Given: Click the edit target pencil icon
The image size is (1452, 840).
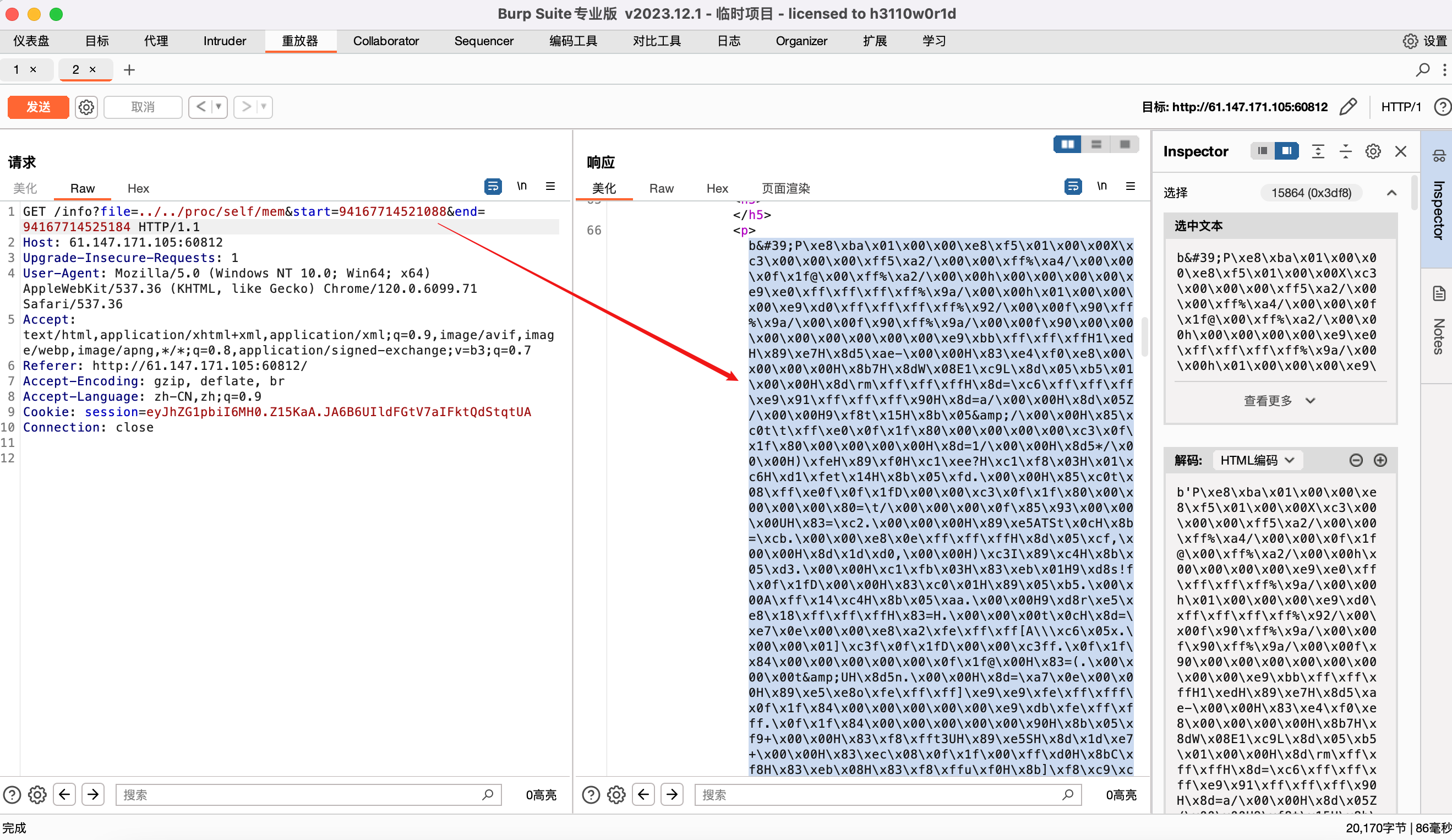Looking at the screenshot, I should tap(1349, 107).
